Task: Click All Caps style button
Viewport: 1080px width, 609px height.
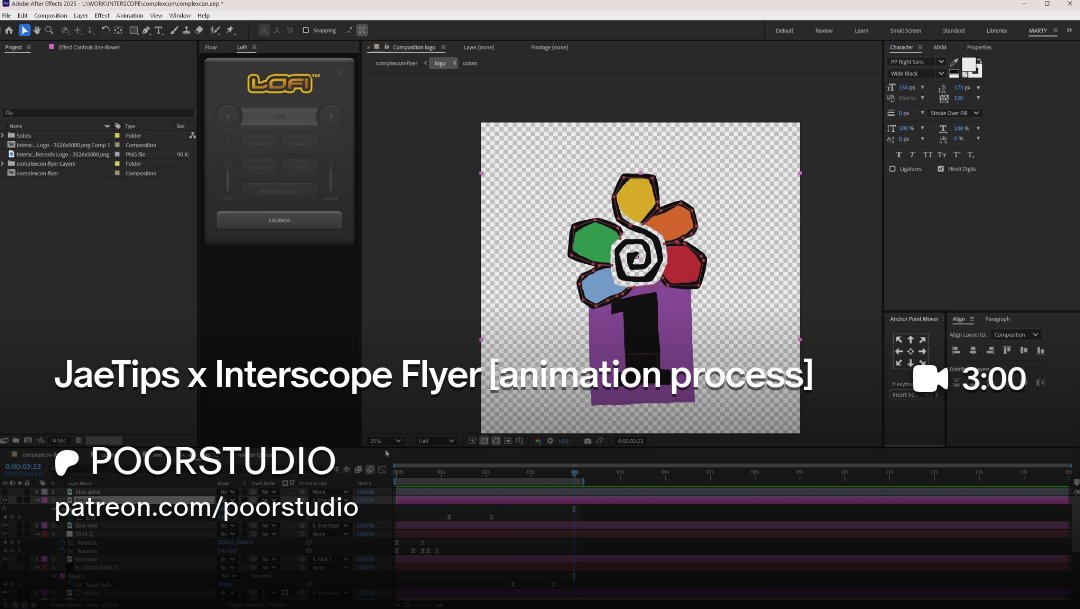Action: [928, 155]
